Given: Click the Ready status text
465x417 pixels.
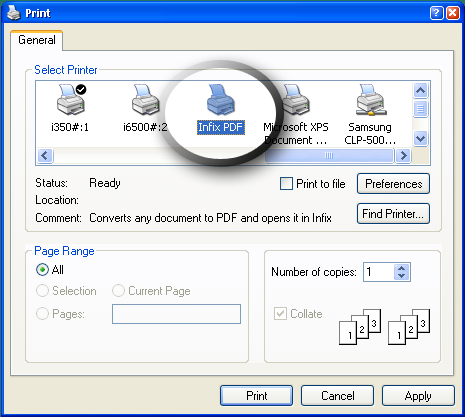Looking at the screenshot, I should pos(105,183).
